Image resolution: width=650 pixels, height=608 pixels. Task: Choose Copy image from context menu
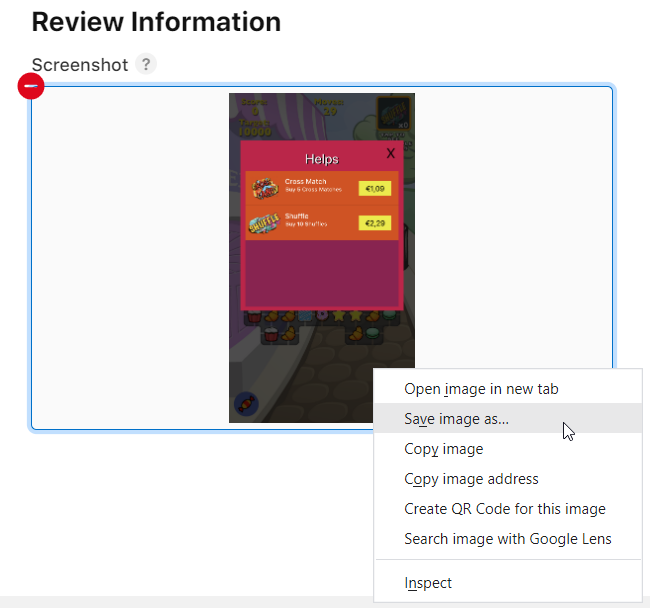pyautogui.click(x=508, y=449)
